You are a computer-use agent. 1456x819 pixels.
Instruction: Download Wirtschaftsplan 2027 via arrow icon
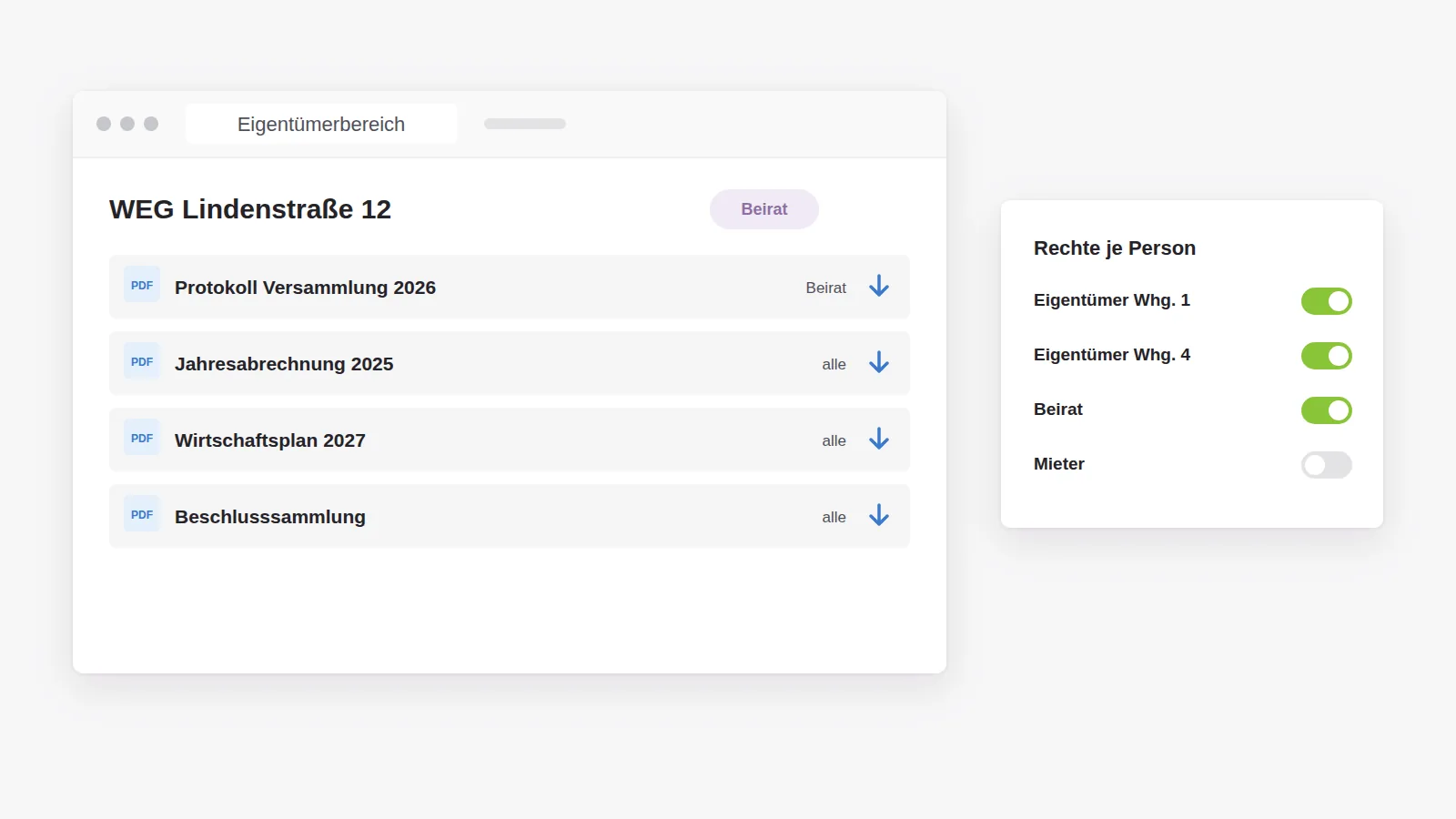879,440
